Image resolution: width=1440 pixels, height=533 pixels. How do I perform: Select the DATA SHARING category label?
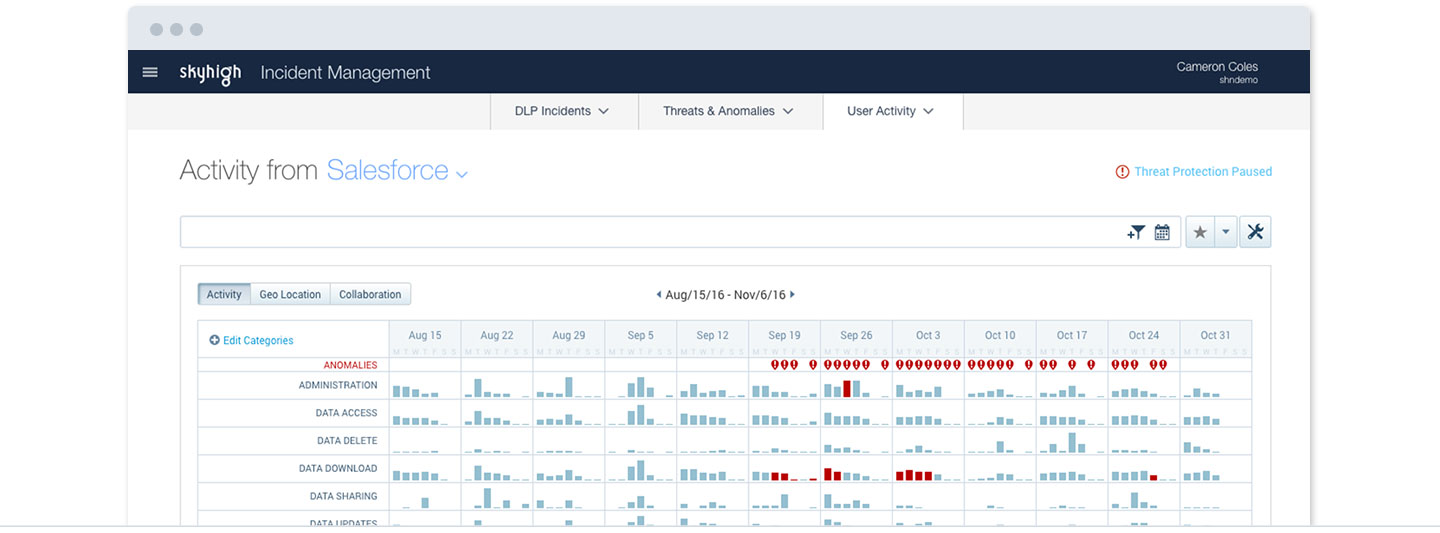(x=344, y=496)
